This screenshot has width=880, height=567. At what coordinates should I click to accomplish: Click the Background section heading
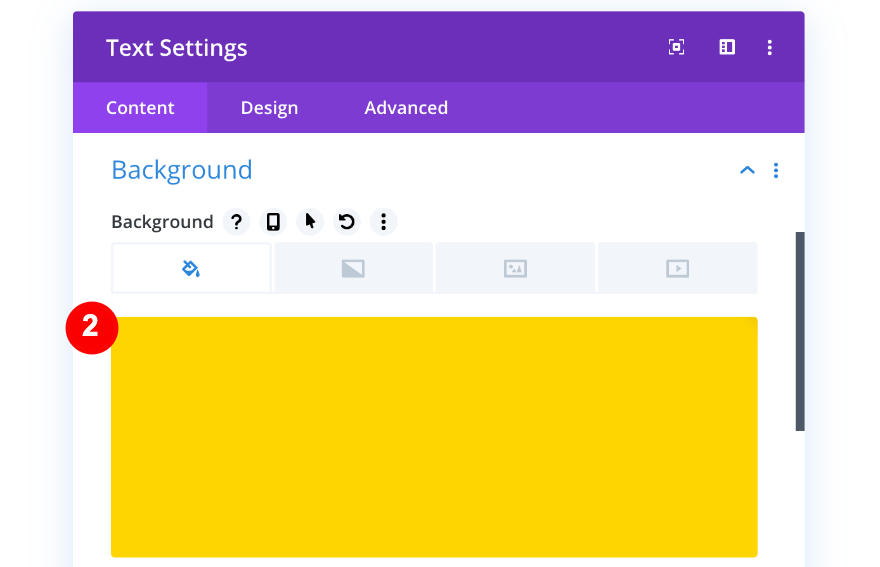[x=182, y=170]
